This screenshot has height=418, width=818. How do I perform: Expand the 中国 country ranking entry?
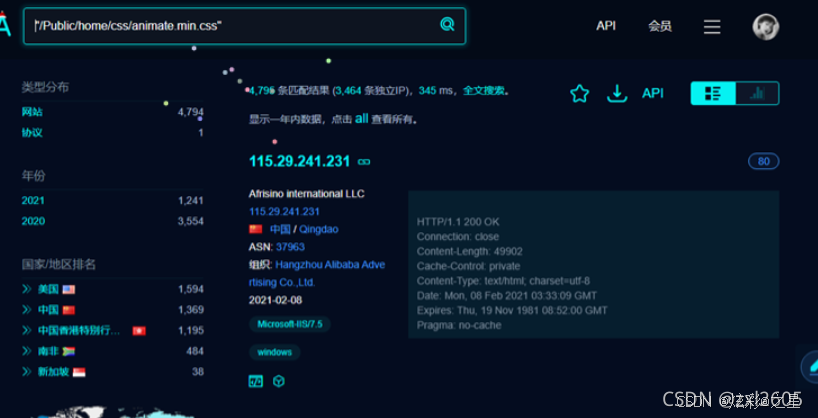(27, 310)
